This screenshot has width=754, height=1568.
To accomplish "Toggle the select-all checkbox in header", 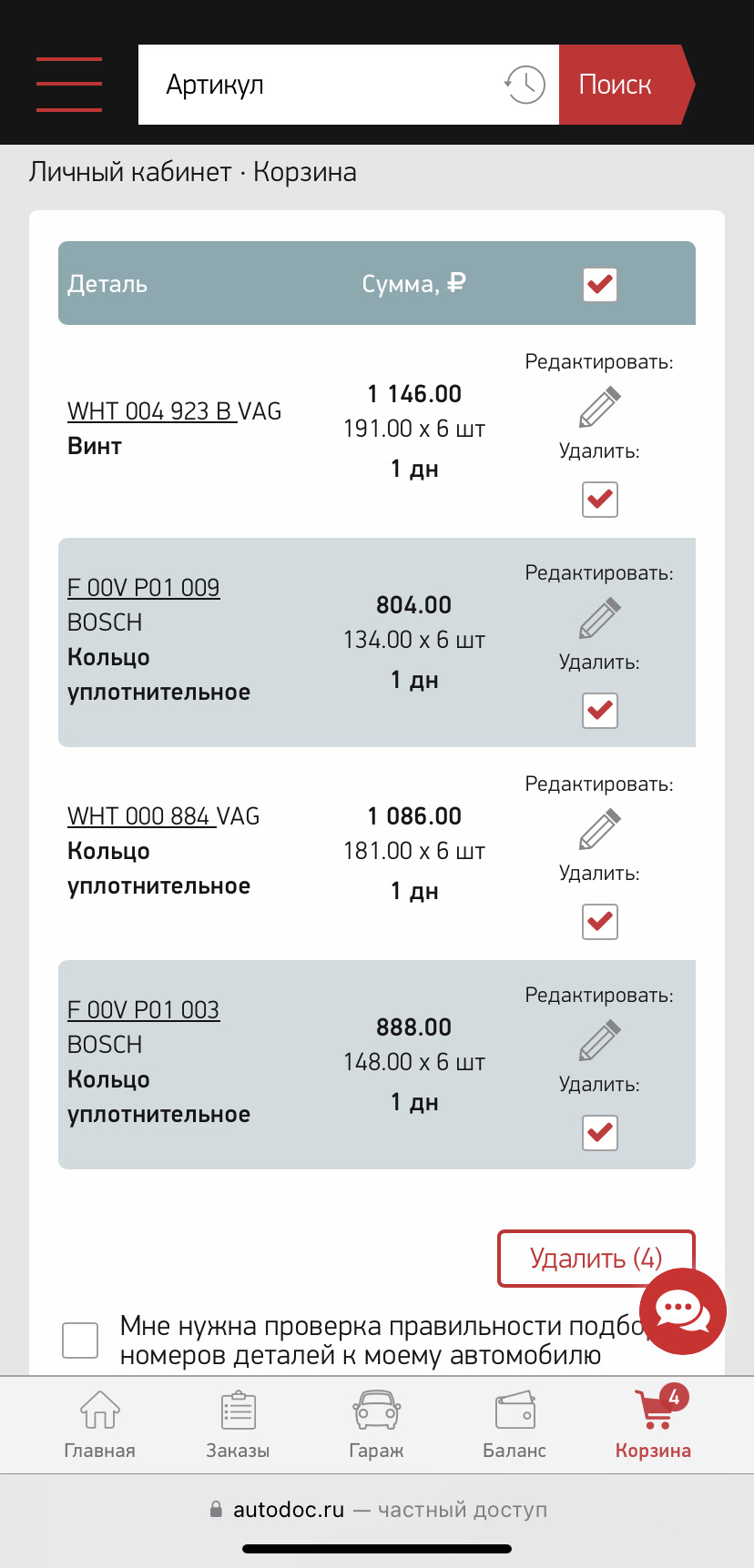I will coord(599,284).
